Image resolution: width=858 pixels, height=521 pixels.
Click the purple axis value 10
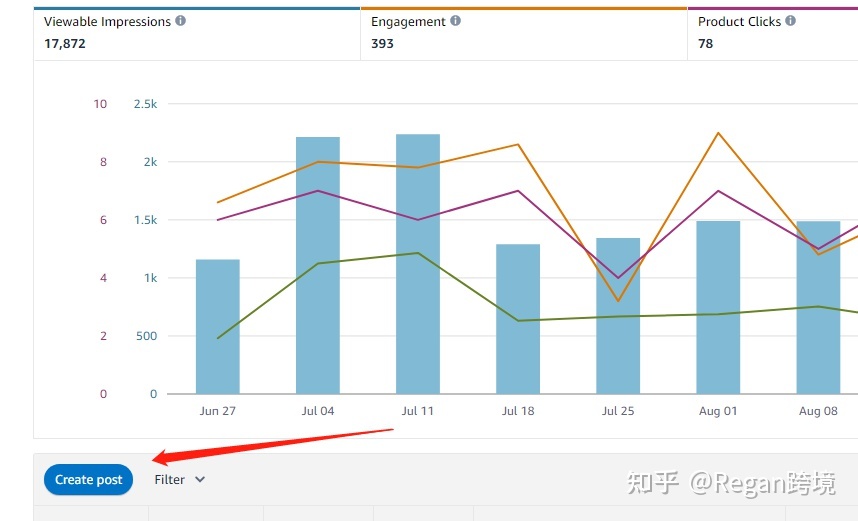tap(100, 104)
